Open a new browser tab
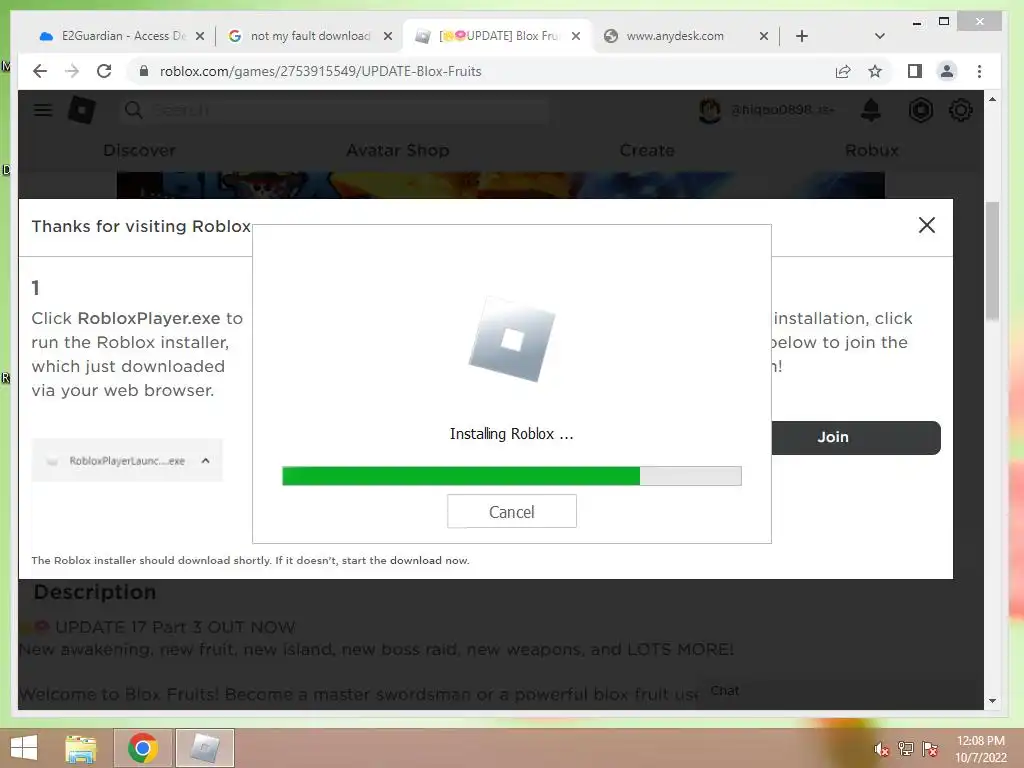The width and height of the screenshot is (1024, 768). point(802,36)
